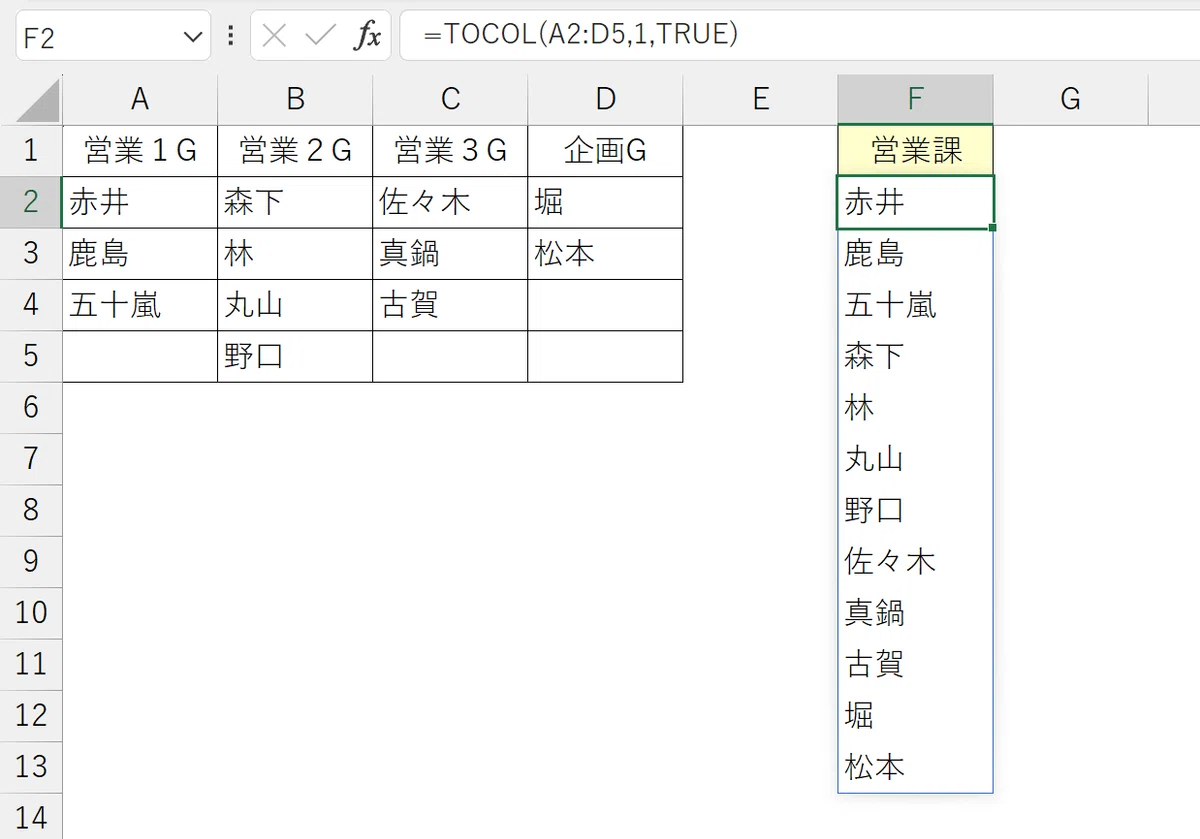
Task: Click the Cancel X icon in formula bar
Action: click(274, 37)
